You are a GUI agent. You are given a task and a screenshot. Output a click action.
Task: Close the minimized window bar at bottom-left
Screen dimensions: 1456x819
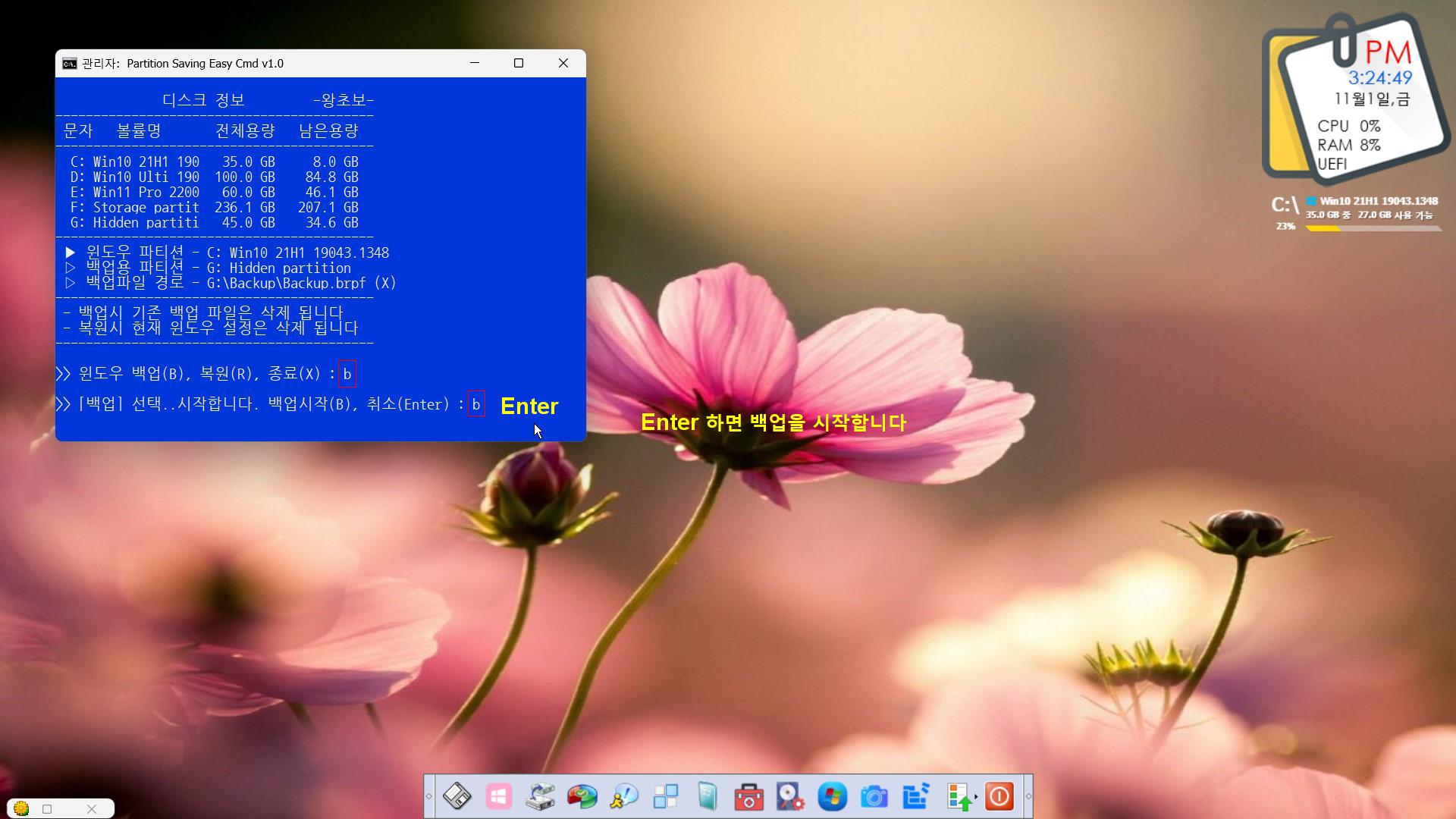coord(92,809)
